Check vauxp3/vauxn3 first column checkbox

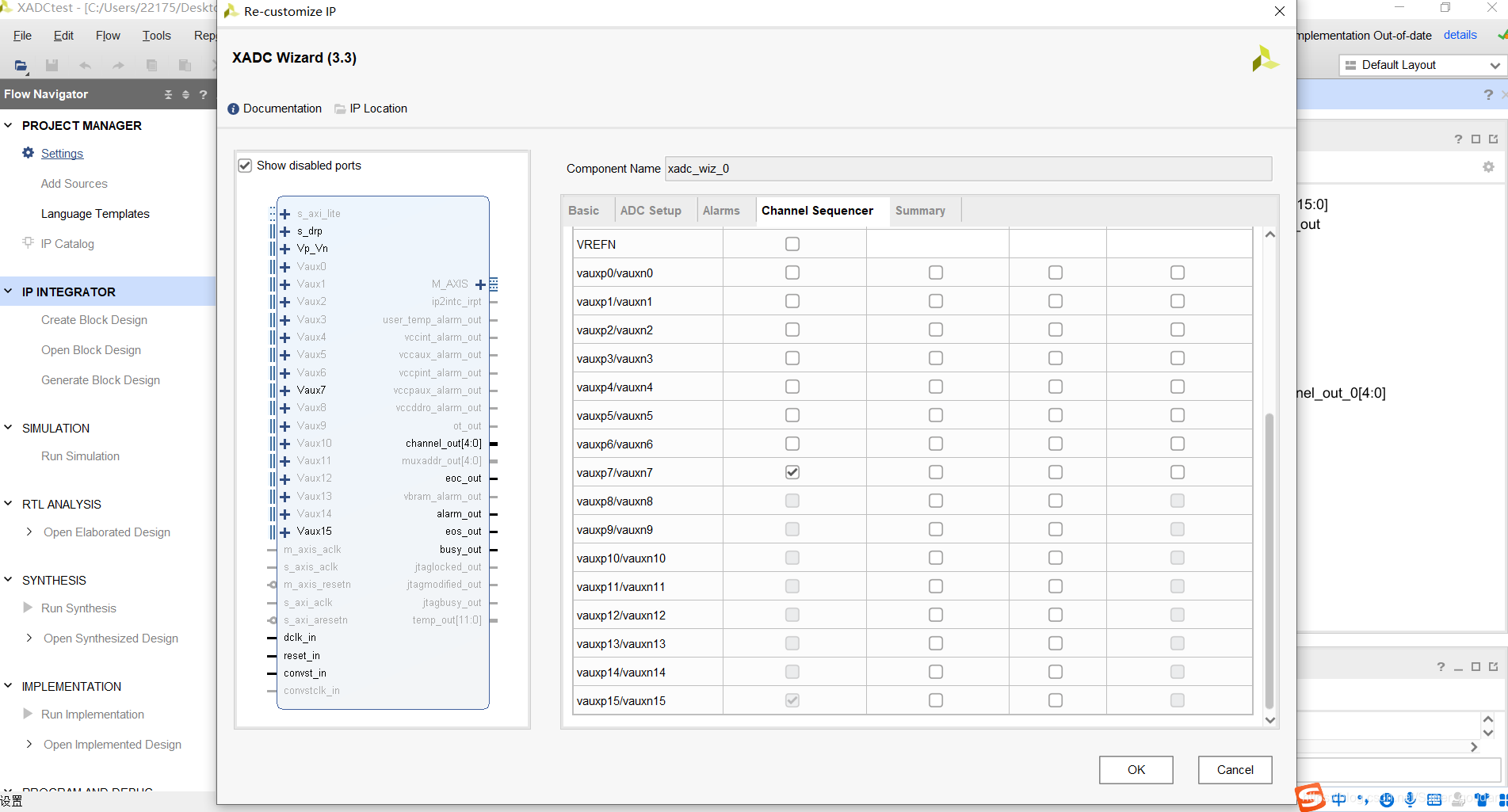pyautogui.click(x=792, y=358)
